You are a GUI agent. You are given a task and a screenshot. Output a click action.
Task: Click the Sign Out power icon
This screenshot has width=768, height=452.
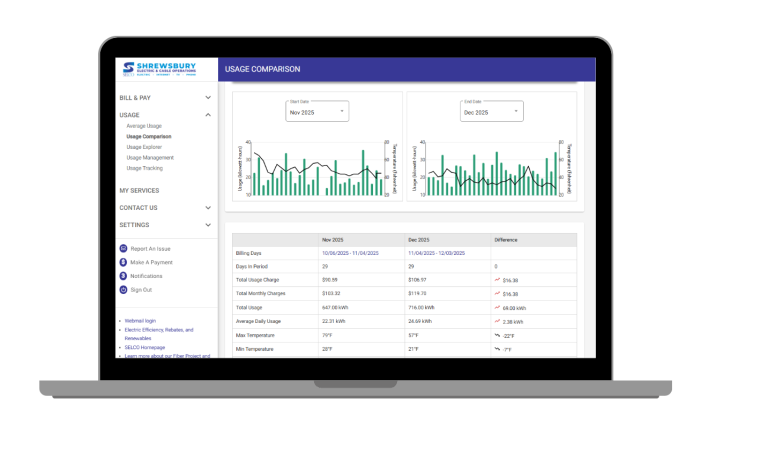[x=124, y=289]
